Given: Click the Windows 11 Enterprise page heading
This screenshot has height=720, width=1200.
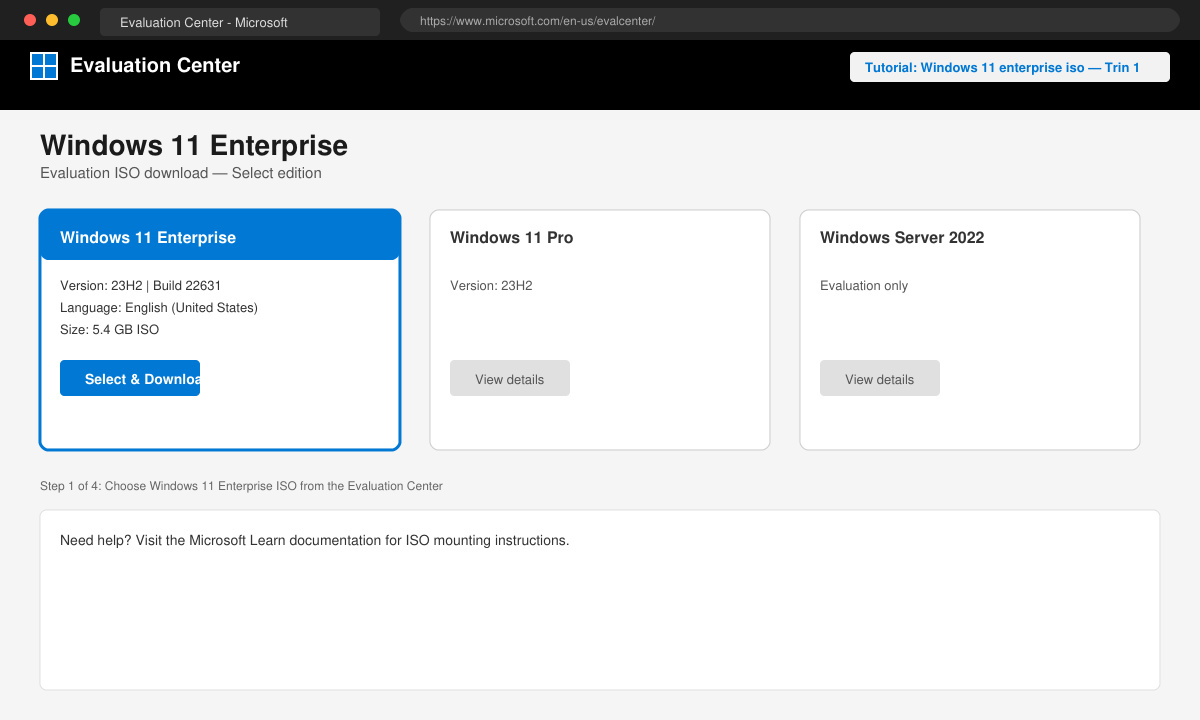Looking at the screenshot, I should pos(194,145).
